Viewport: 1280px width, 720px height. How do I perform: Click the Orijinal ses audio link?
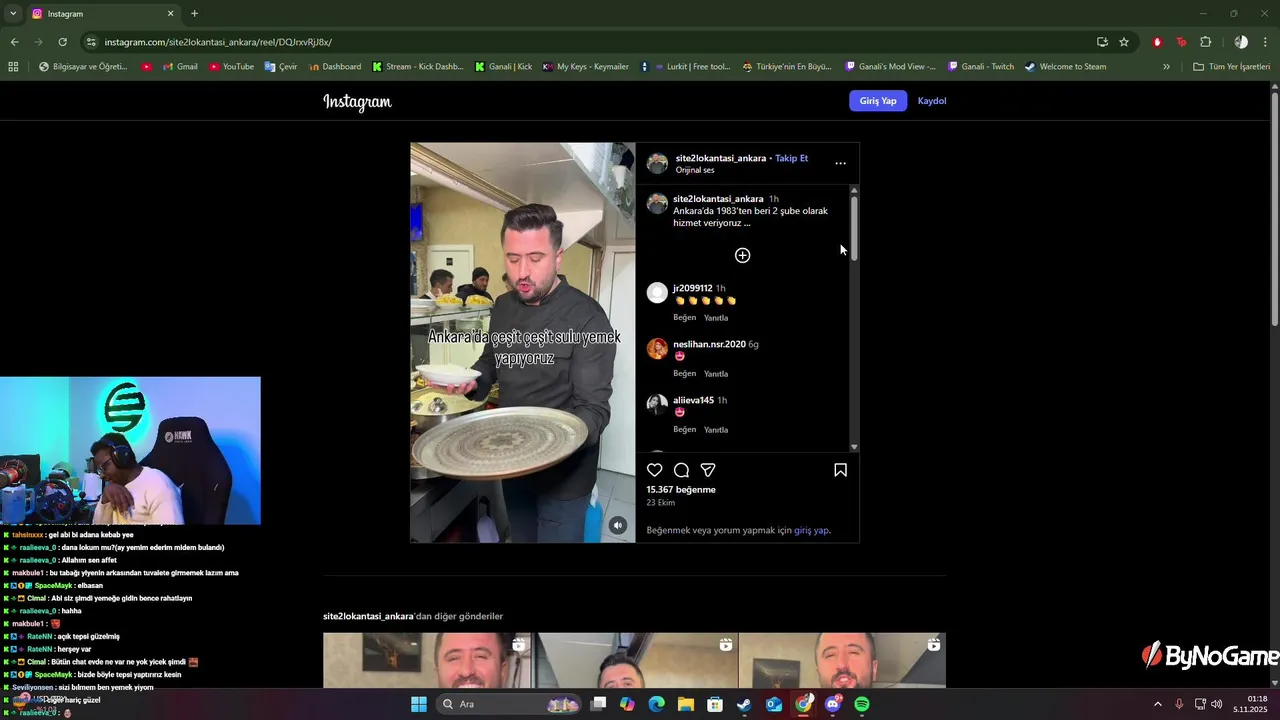[695, 170]
